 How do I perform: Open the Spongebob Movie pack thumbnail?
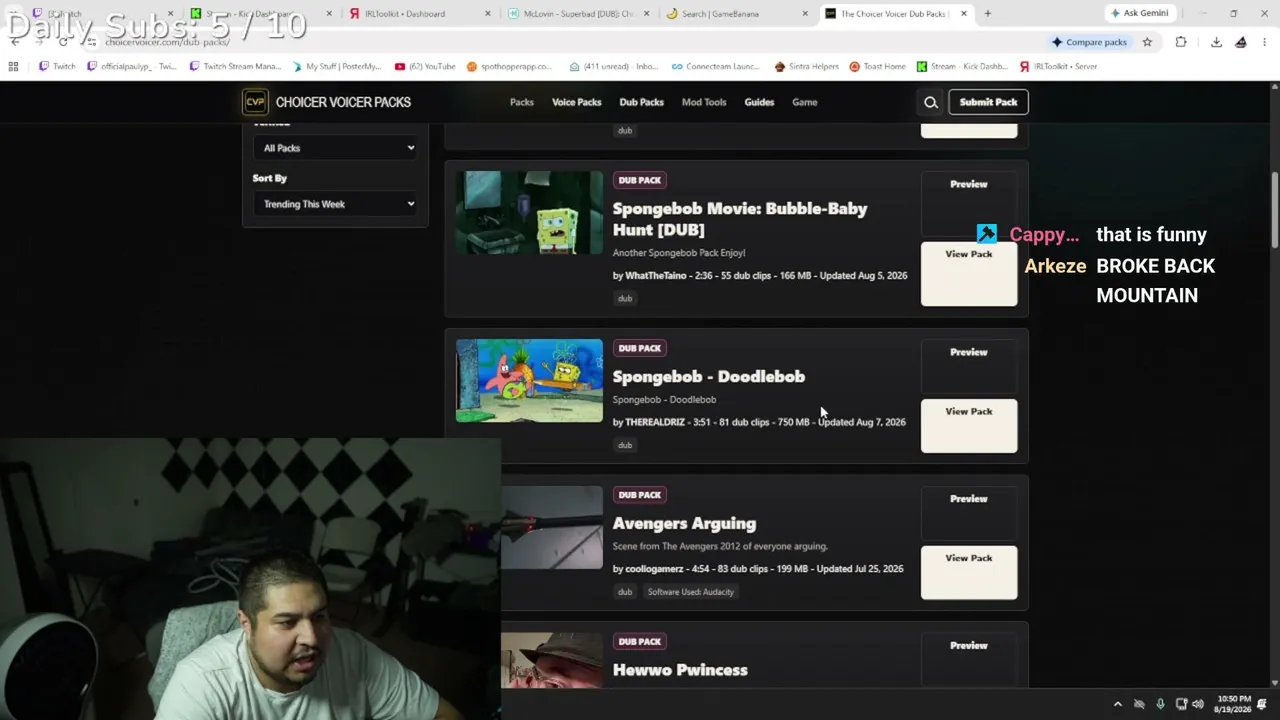coord(530,212)
